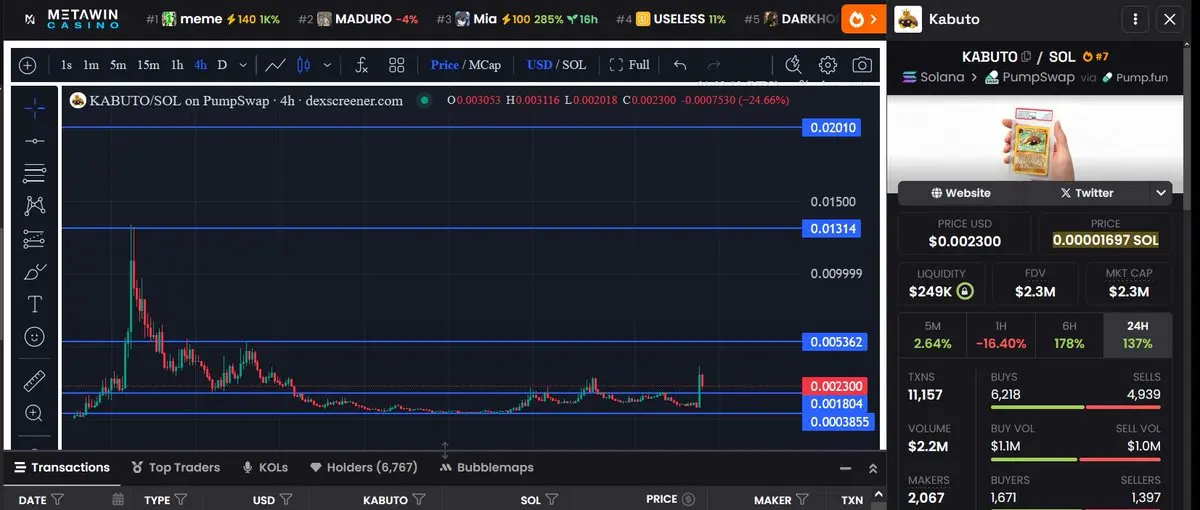Open the chart layout grid icon
This screenshot has height=510, width=1200.
coord(396,65)
